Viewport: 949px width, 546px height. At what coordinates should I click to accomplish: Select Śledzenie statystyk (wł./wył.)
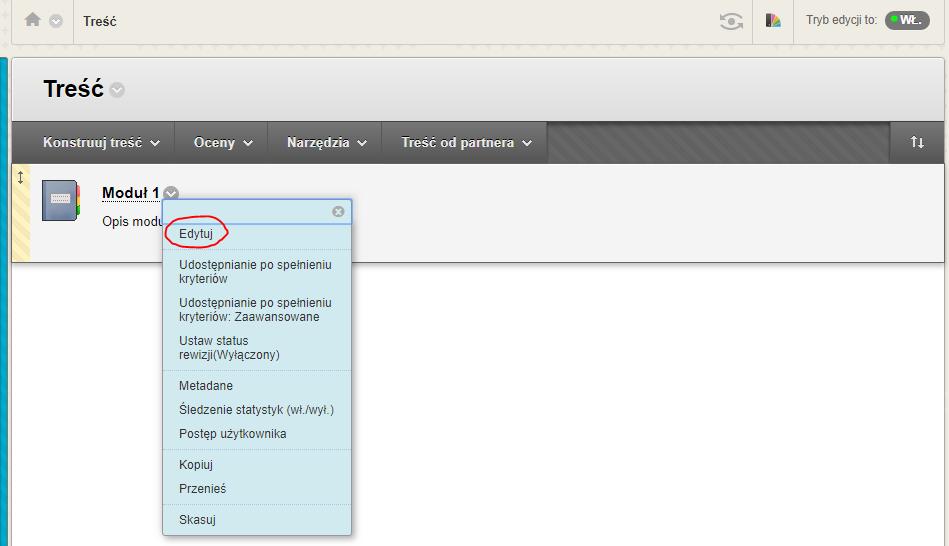pyautogui.click(x=257, y=410)
